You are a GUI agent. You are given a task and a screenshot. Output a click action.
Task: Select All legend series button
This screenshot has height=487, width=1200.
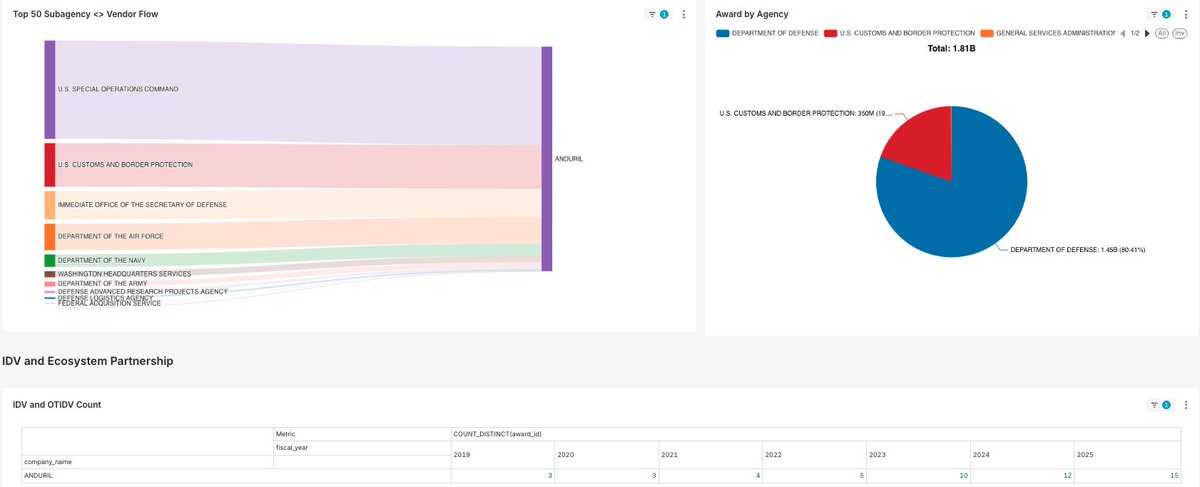(x=1161, y=33)
